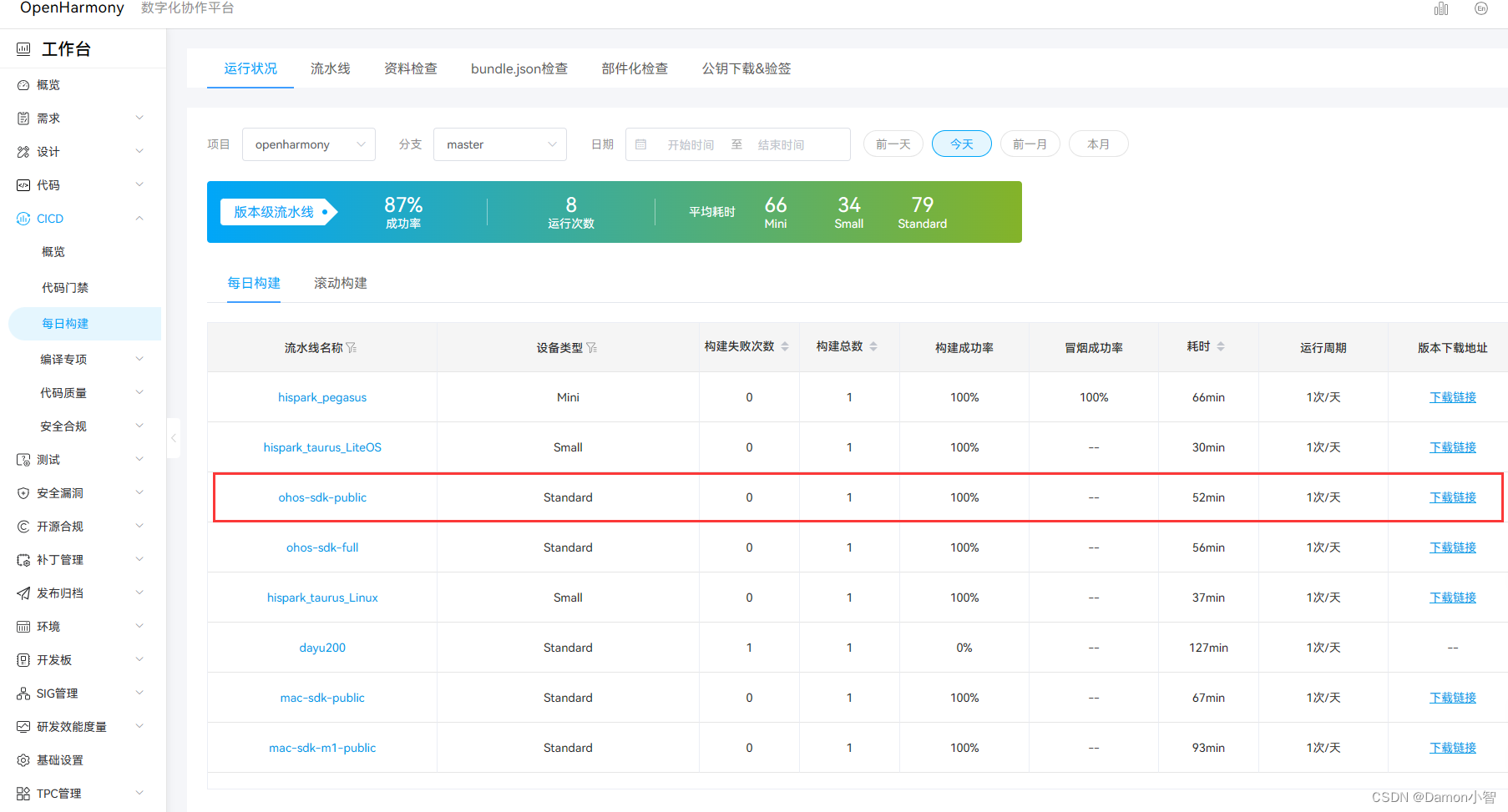This screenshot has width=1508, height=812.
Task: Switch to the 运行状况 tab
Action: click(x=250, y=68)
